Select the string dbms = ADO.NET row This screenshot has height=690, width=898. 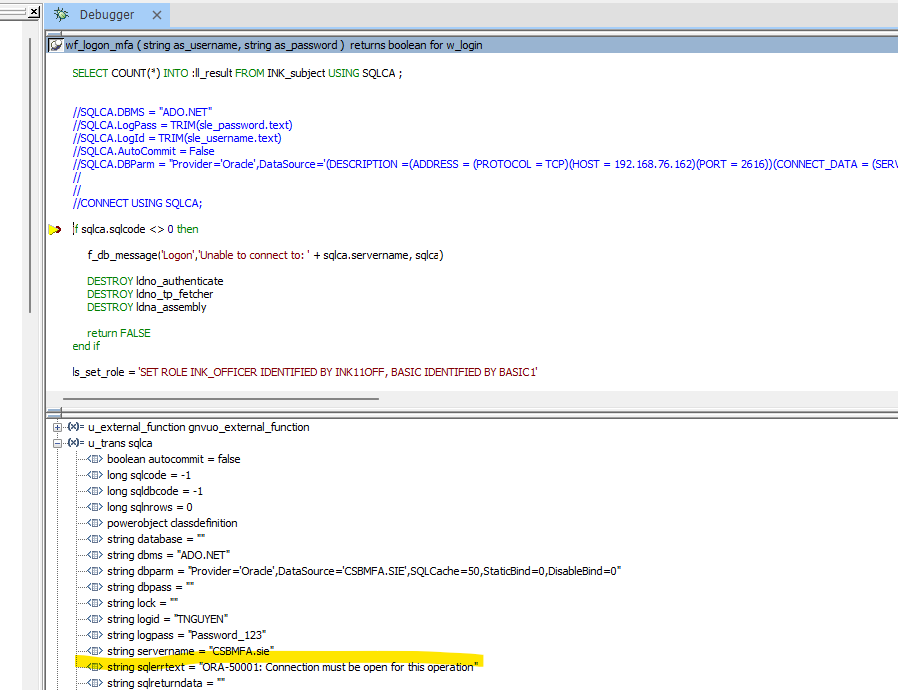coord(168,555)
